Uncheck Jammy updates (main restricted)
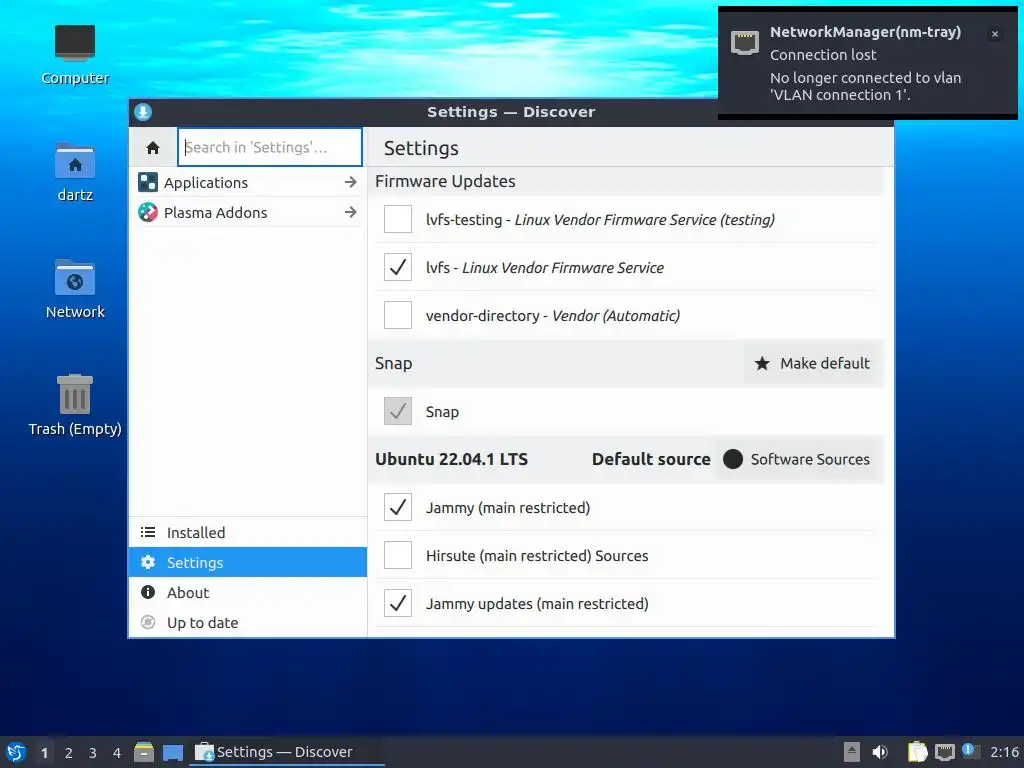Viewport: 1024px width, 768px height. pyautogui.click(x=398, y=603)
